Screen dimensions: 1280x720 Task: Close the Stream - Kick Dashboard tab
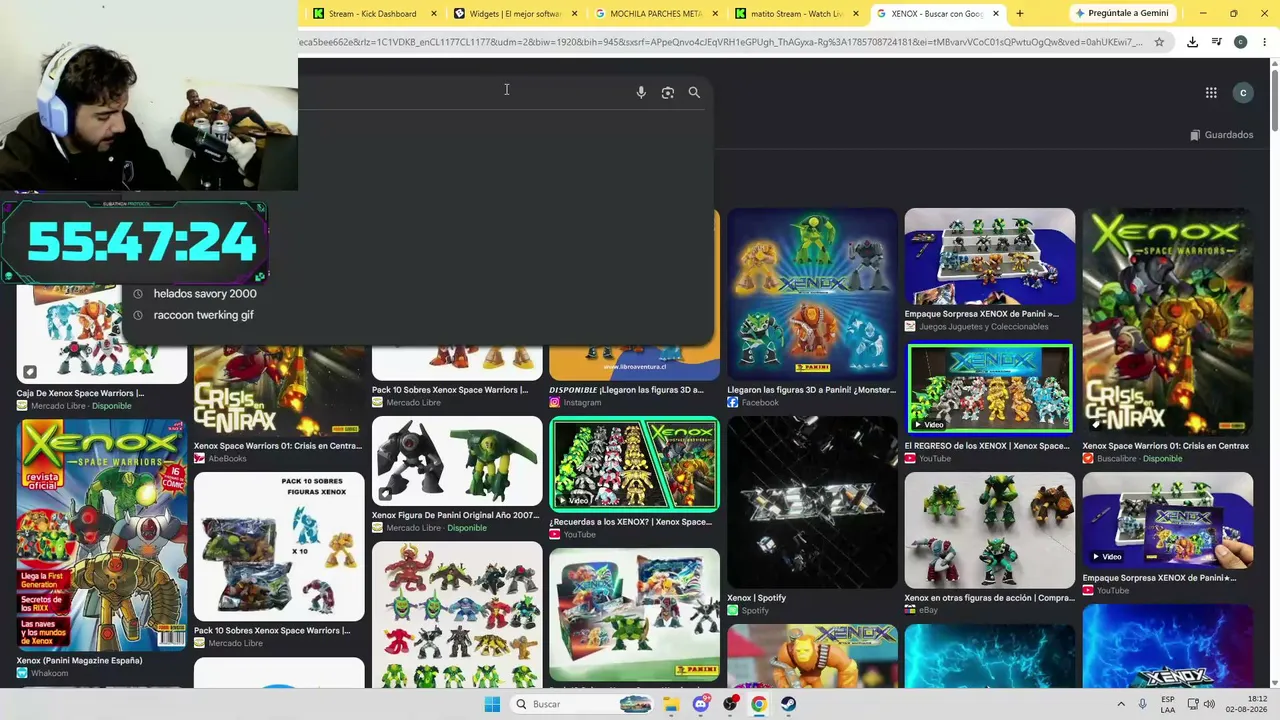[434, 14]
